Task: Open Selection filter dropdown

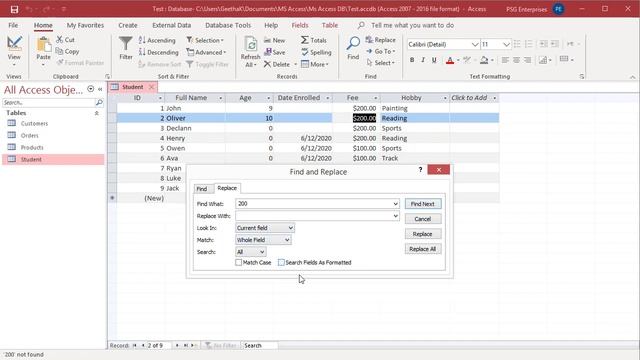Action: pyautogui.click(x=206, y=40)
